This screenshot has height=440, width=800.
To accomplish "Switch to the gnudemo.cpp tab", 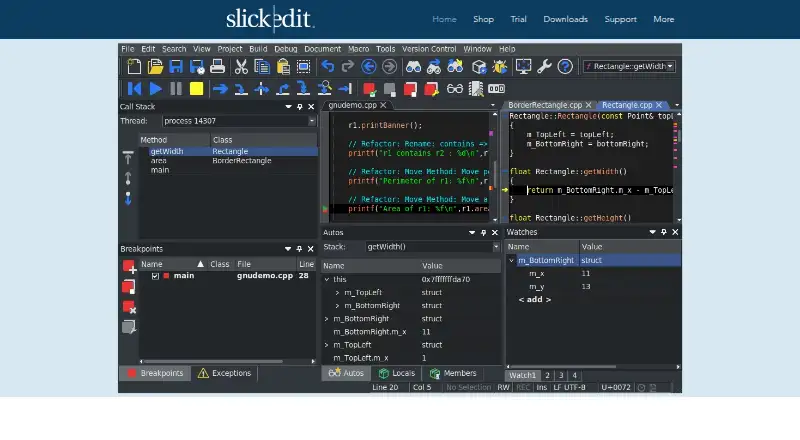I will tap(353, 105).
